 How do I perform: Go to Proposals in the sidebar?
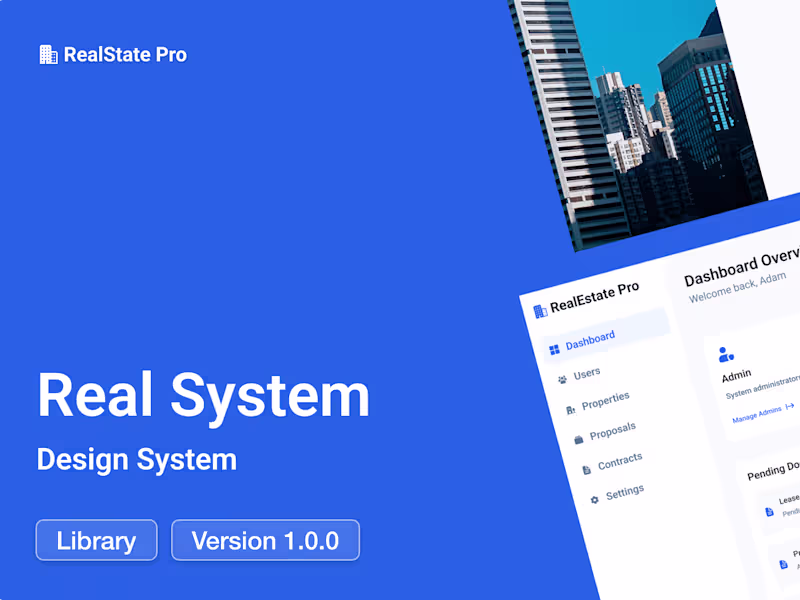point(605,433)
